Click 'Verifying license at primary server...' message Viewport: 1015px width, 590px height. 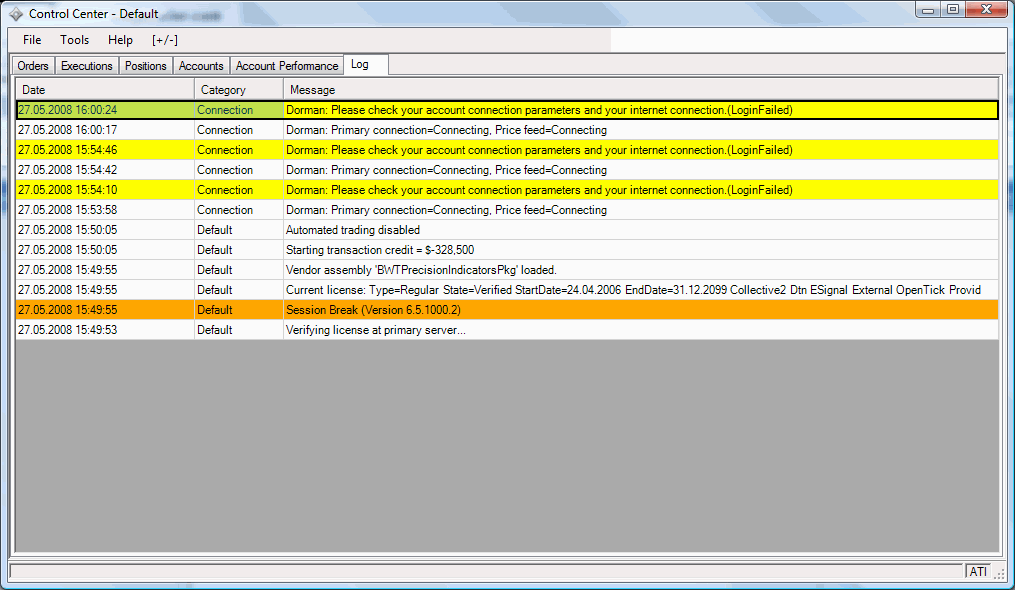pyautogui.click(x=375, y=330)
